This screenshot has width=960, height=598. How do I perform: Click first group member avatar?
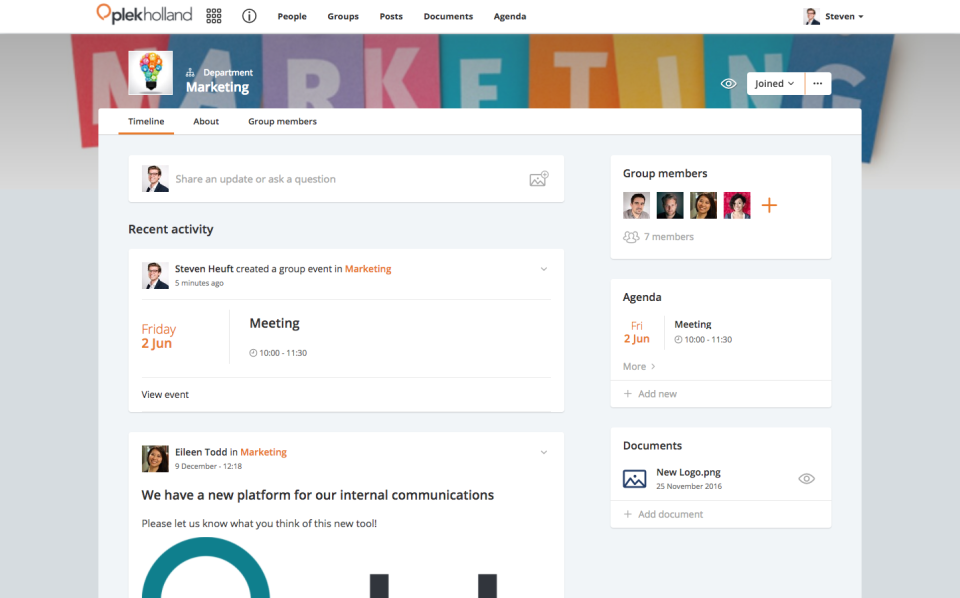pos(637,206)
